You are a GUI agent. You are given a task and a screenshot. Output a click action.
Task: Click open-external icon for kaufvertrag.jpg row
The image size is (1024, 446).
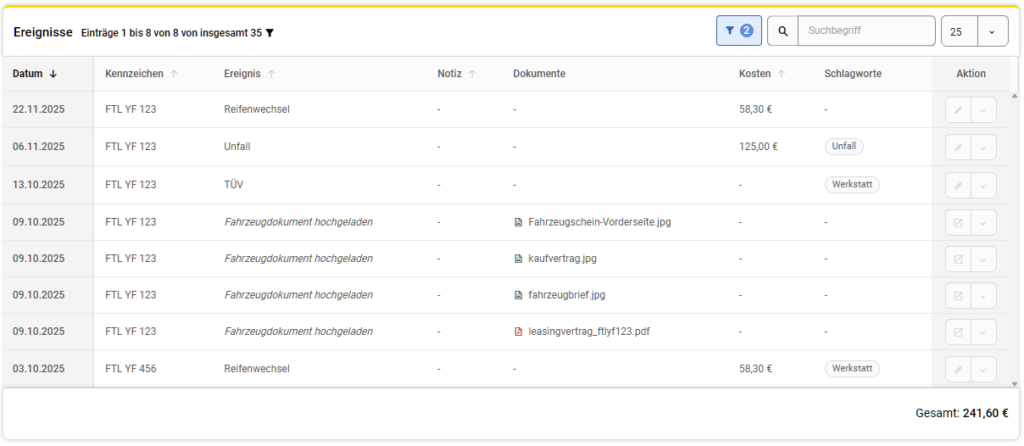[958, 259]
